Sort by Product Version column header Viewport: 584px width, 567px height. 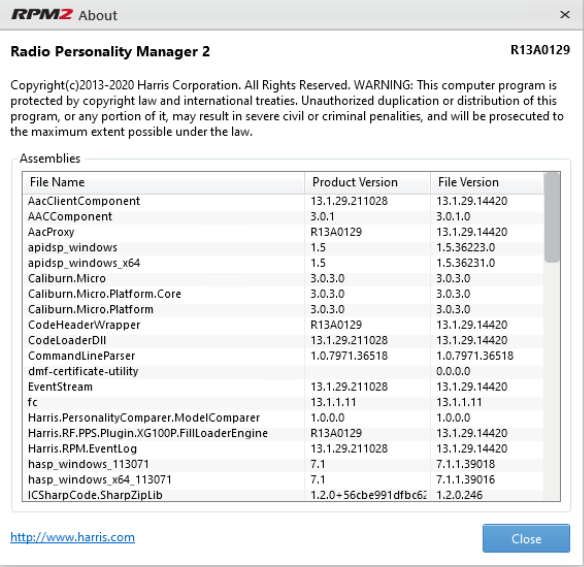[x=367, y=182]
